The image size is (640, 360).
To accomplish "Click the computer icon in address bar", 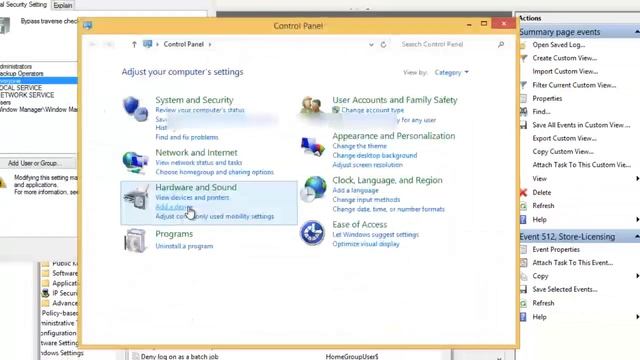I will click(x=147, y=44).
